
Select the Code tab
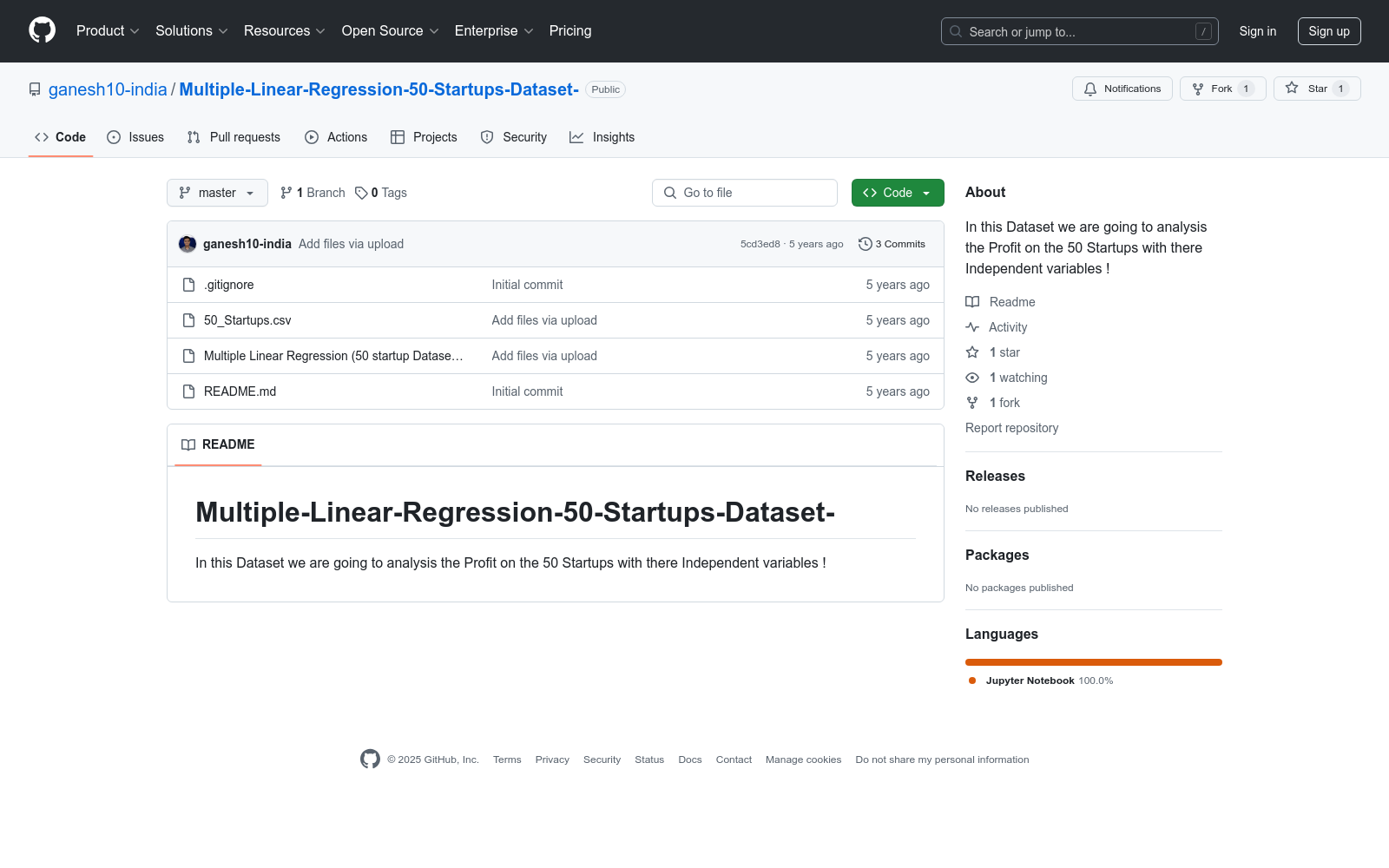[x=61, y=137]
